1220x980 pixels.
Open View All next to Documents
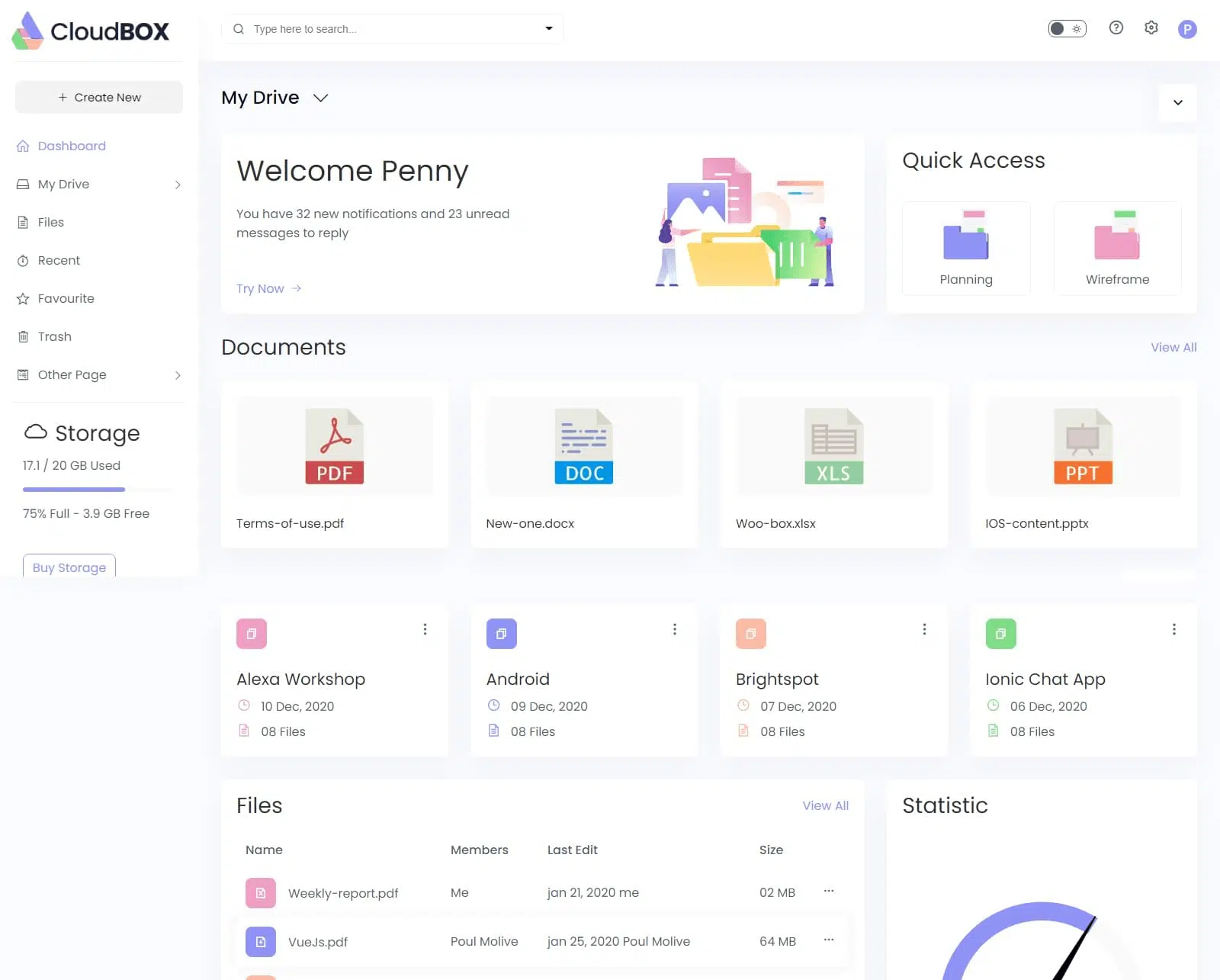pos(1173,347)
